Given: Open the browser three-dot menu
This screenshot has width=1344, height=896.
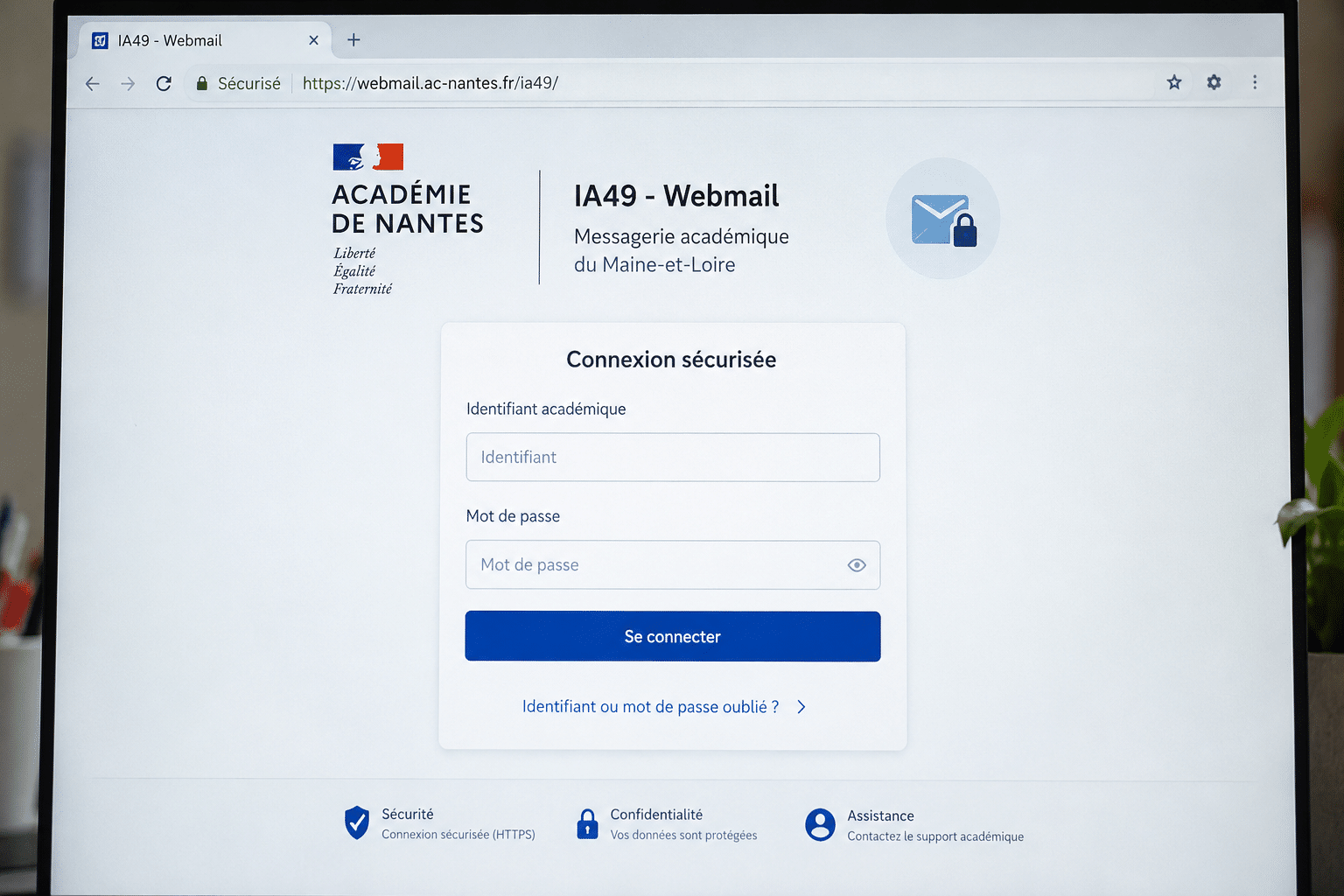Looking at the screenshot, I should (1255, 82).
